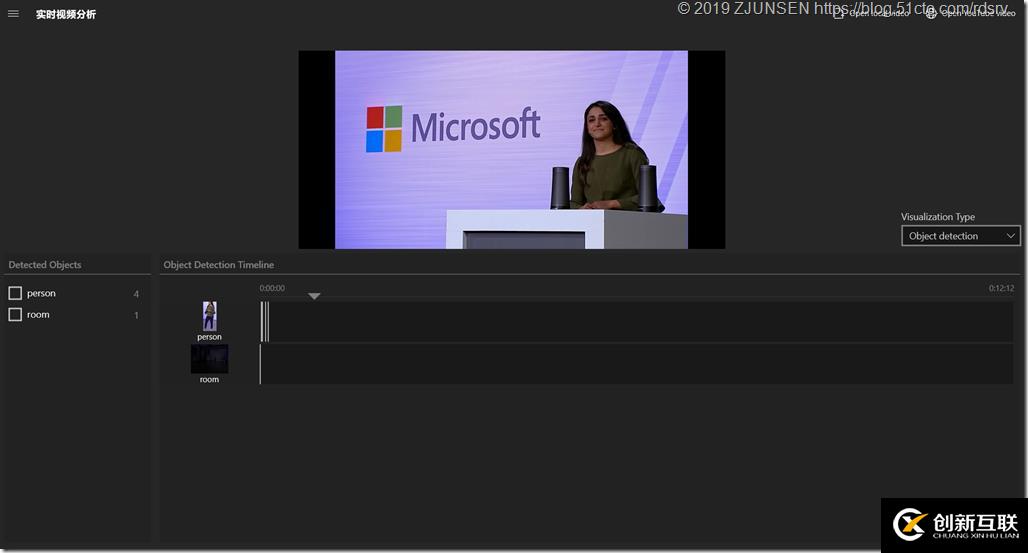Click the Detected Objects heading
Image resolution: width=1028 pixels, height=553 pixels.
click(x=45, y=265)
